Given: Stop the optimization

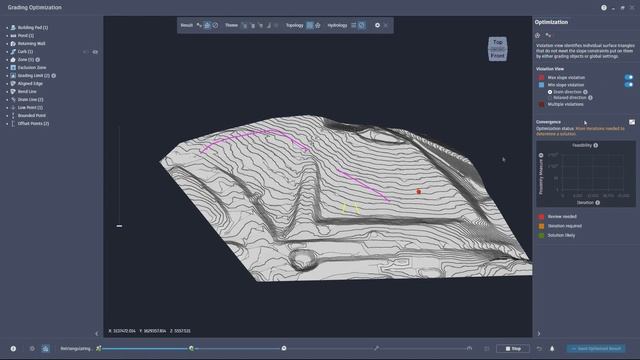Looking at the screenshot, I should 513,349.
